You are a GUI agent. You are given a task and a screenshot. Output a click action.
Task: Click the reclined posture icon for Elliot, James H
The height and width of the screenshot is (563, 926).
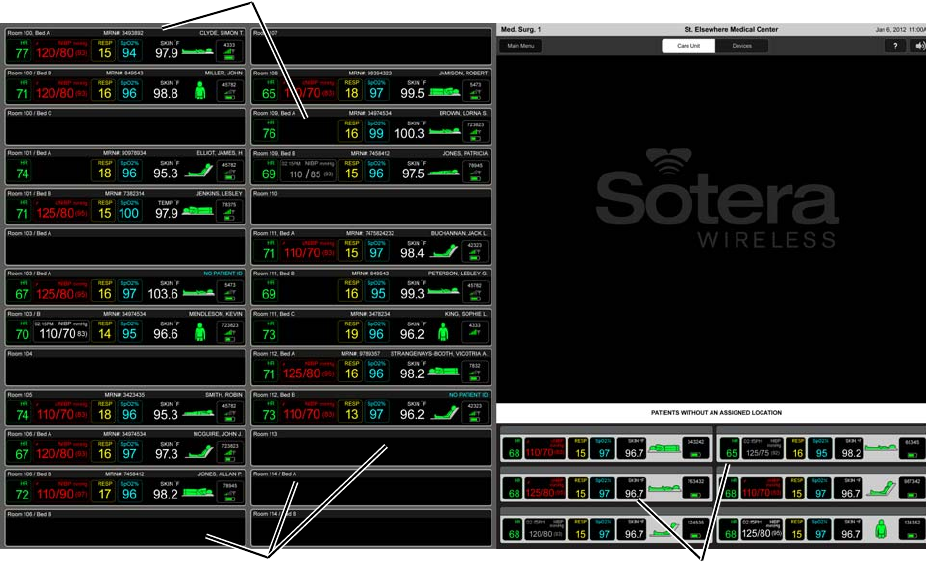pyautogui.click(x=199, y=171)
